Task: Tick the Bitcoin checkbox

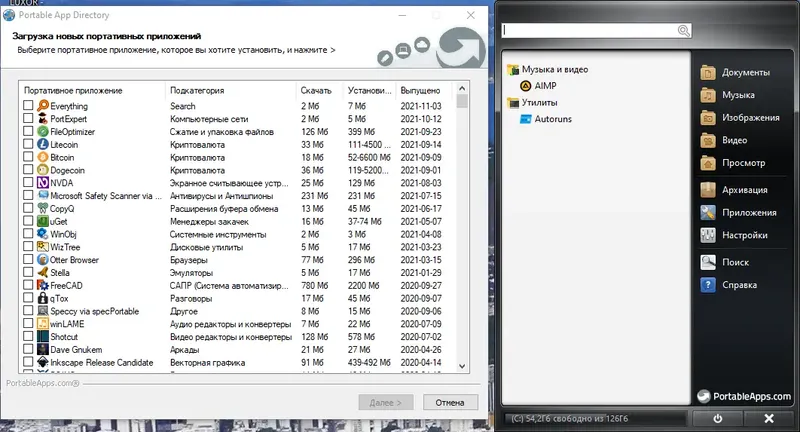Action: click(28, 157)
